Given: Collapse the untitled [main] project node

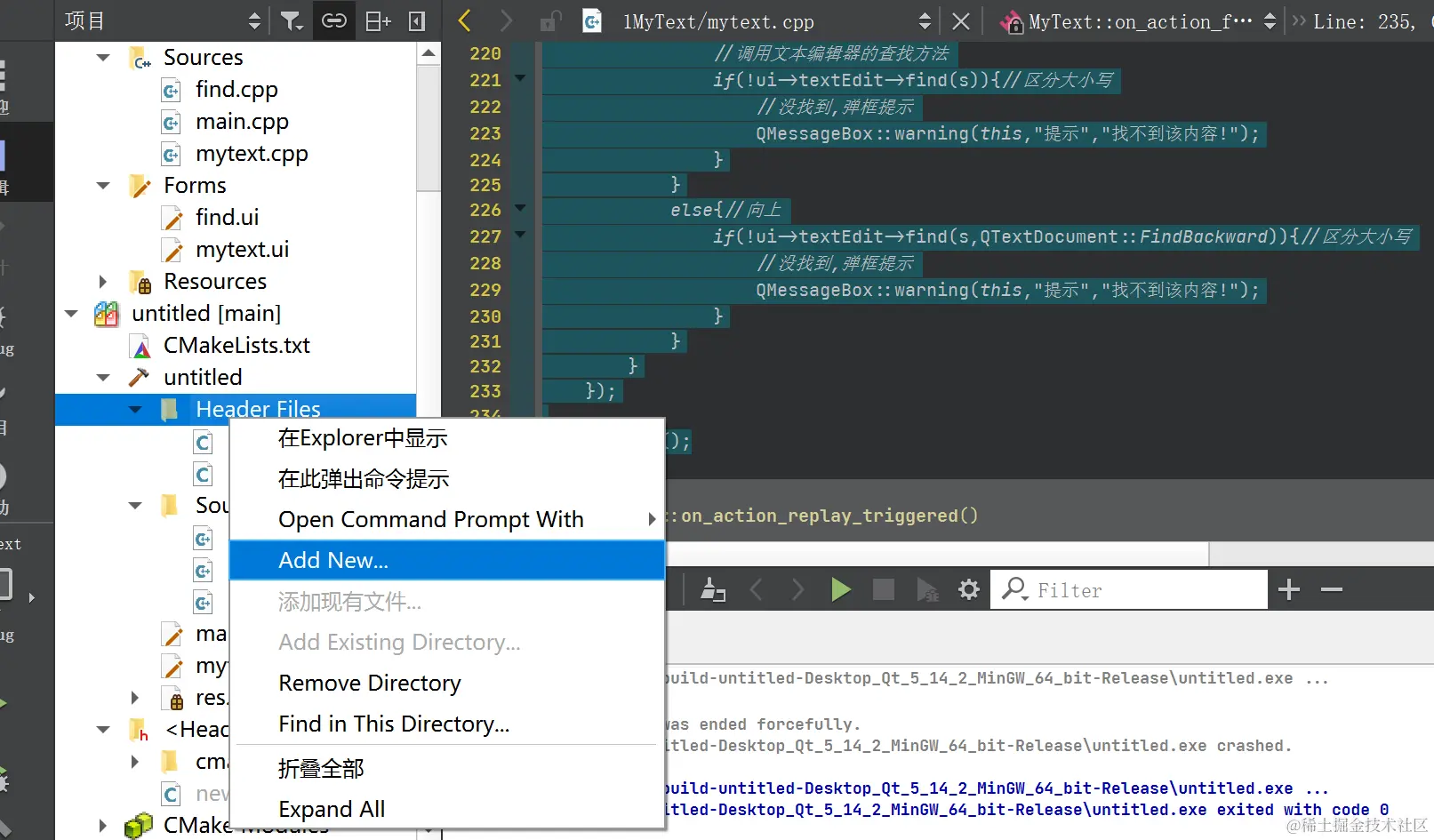Looking at the screenshot, I should point(71,314).
